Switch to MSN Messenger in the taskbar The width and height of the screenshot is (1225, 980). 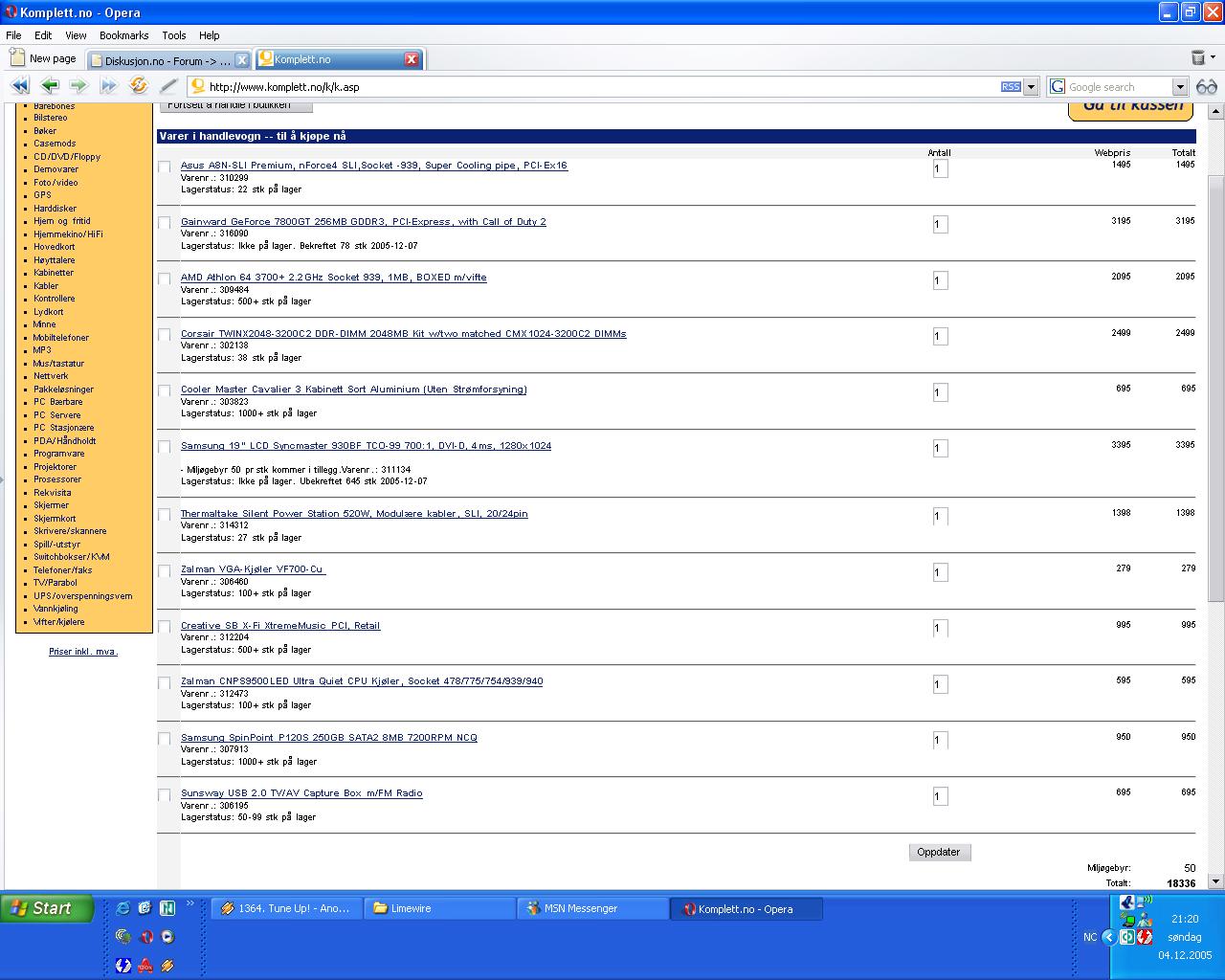[x=593, y=908]
